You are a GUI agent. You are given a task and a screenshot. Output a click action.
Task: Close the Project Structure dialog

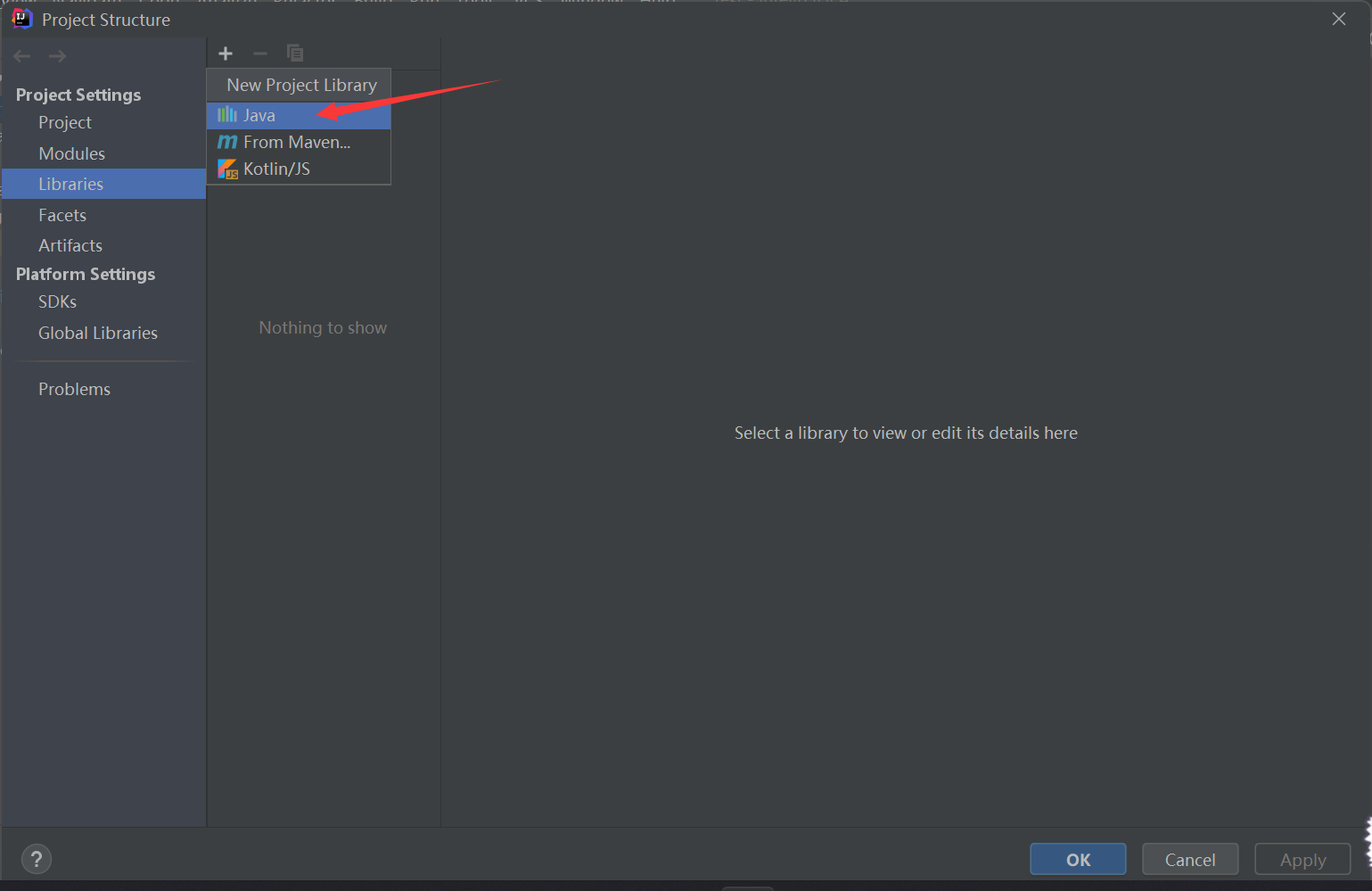tap(1339, 19)
